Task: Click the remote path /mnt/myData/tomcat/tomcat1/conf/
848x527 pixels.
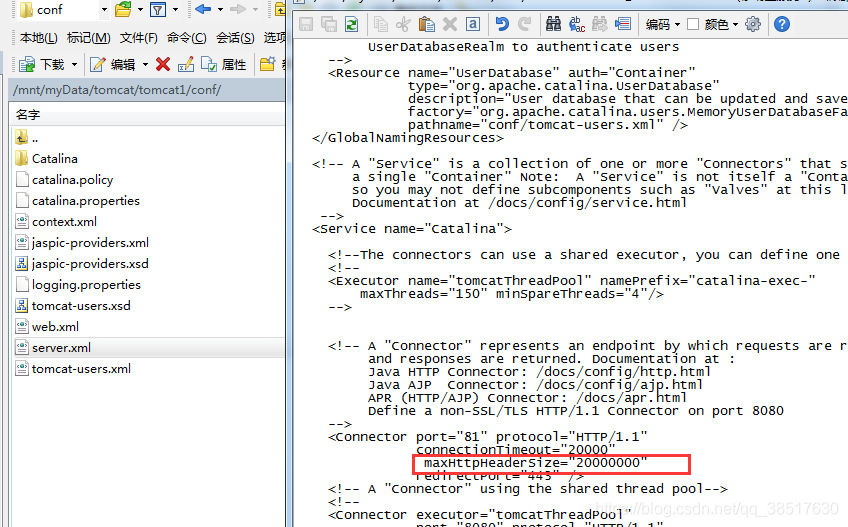Action: (x=117, y=90)
